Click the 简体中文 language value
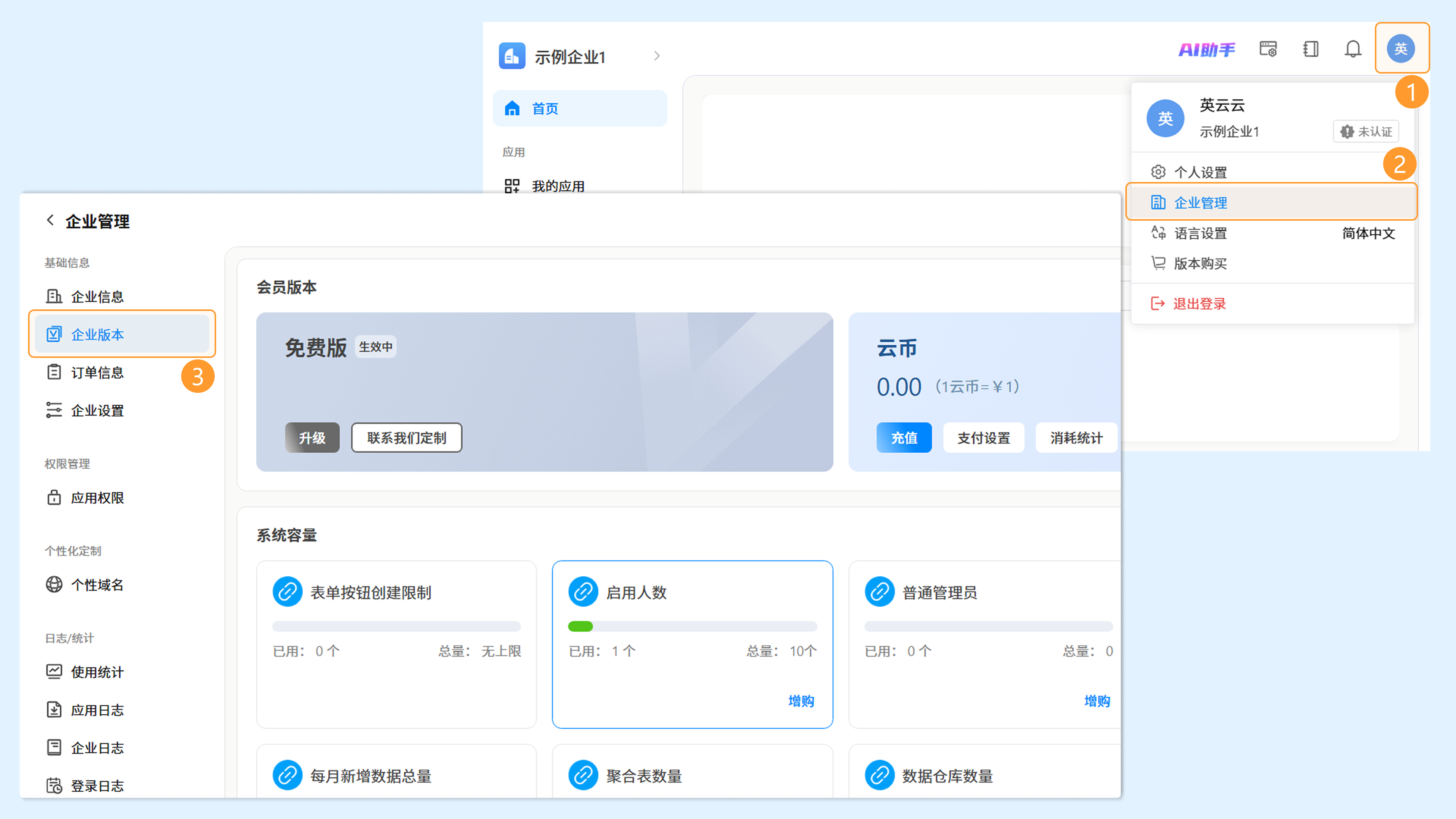The image size is (1456, 819). (1368, 233)
